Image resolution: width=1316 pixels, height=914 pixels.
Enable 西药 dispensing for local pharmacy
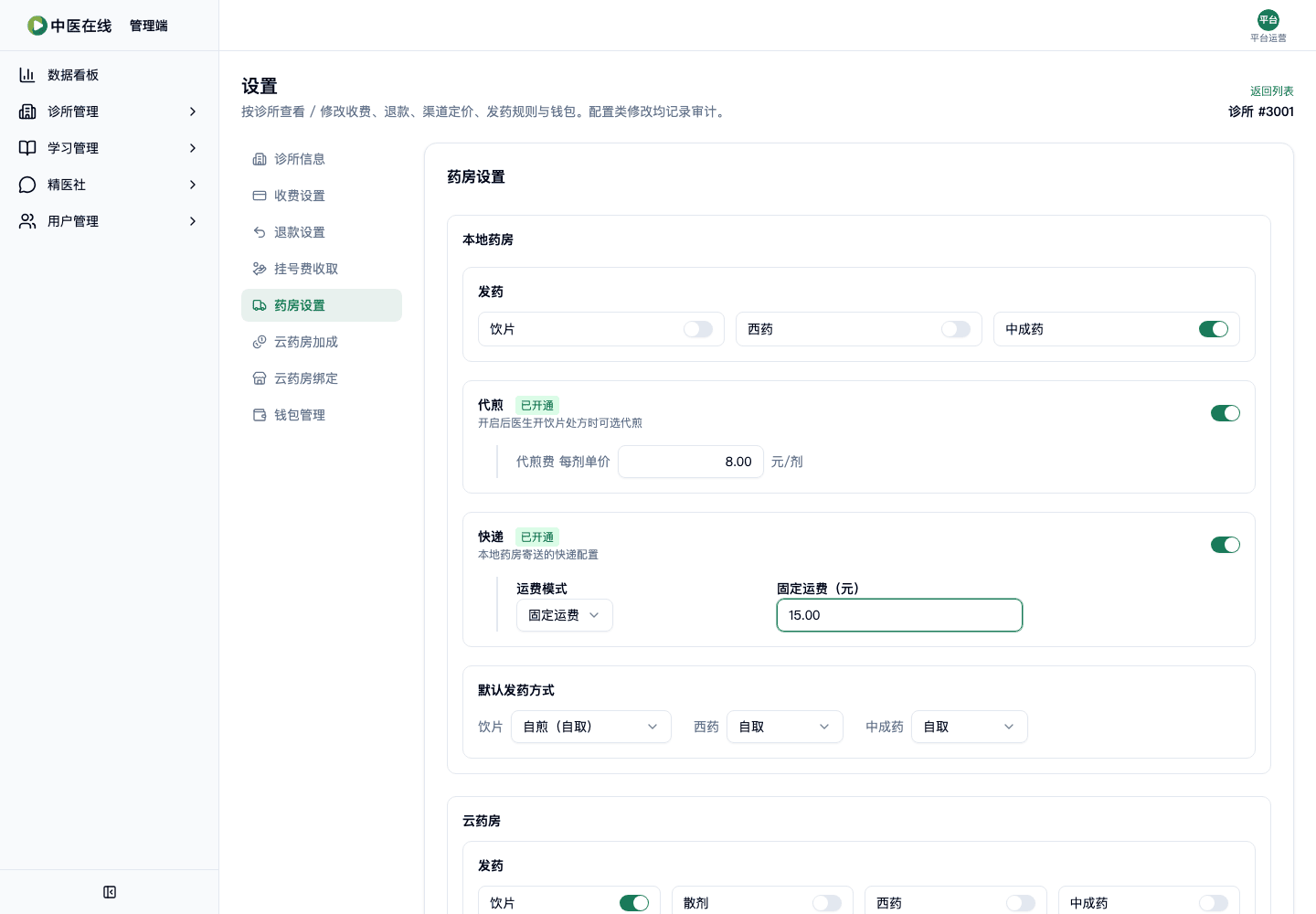pos(956,329)
